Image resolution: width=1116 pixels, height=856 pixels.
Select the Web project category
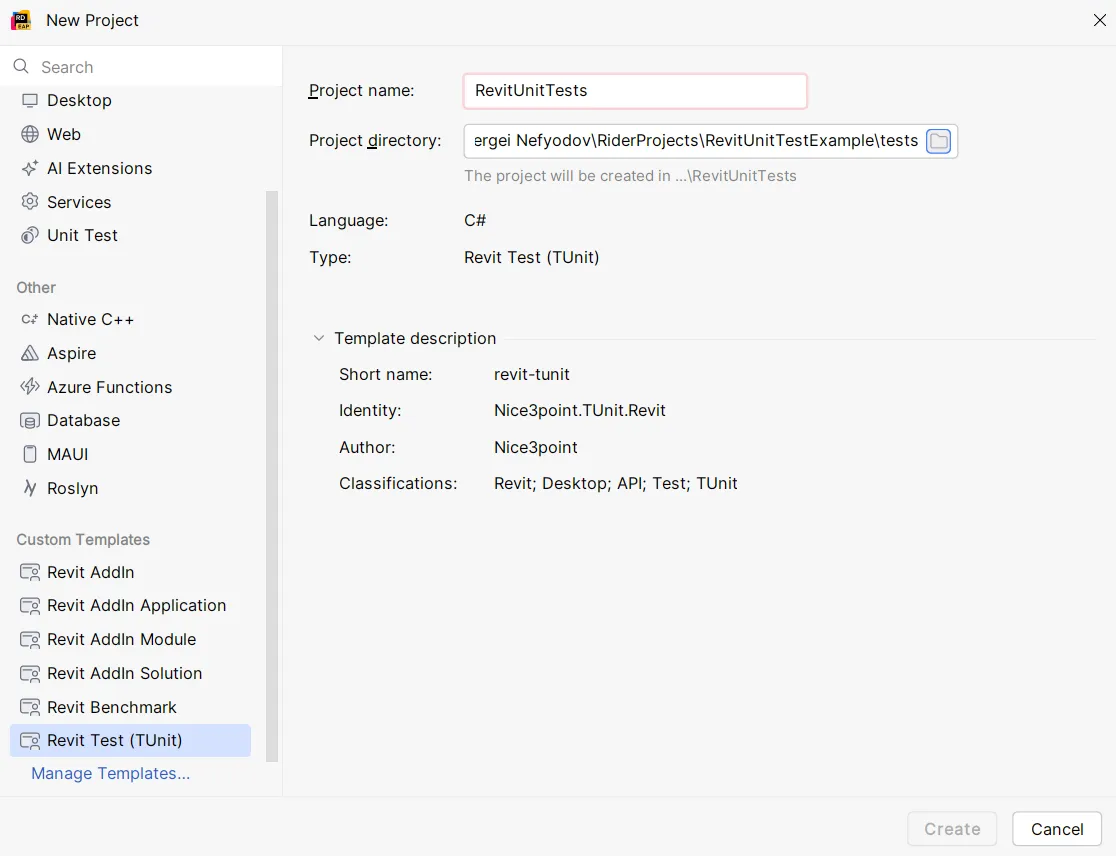pyautogui.click(x=130, y=134)
